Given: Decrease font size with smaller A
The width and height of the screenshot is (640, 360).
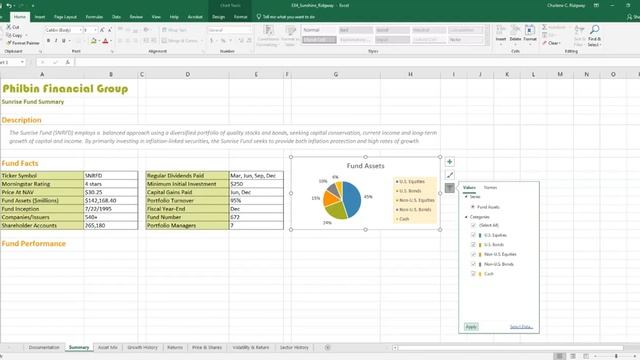Looking at the screenshot, I should (109, 30).
